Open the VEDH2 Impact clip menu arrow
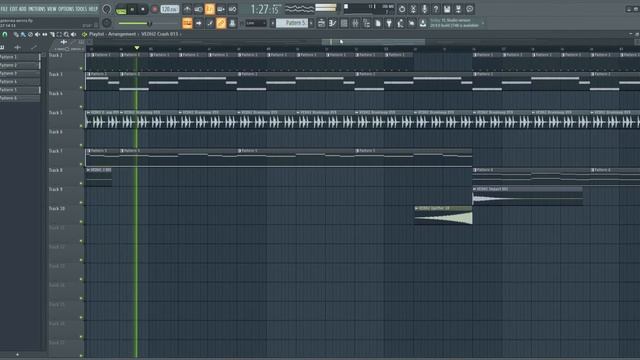The width and height of the screenshot is (640, 360). 475,189
